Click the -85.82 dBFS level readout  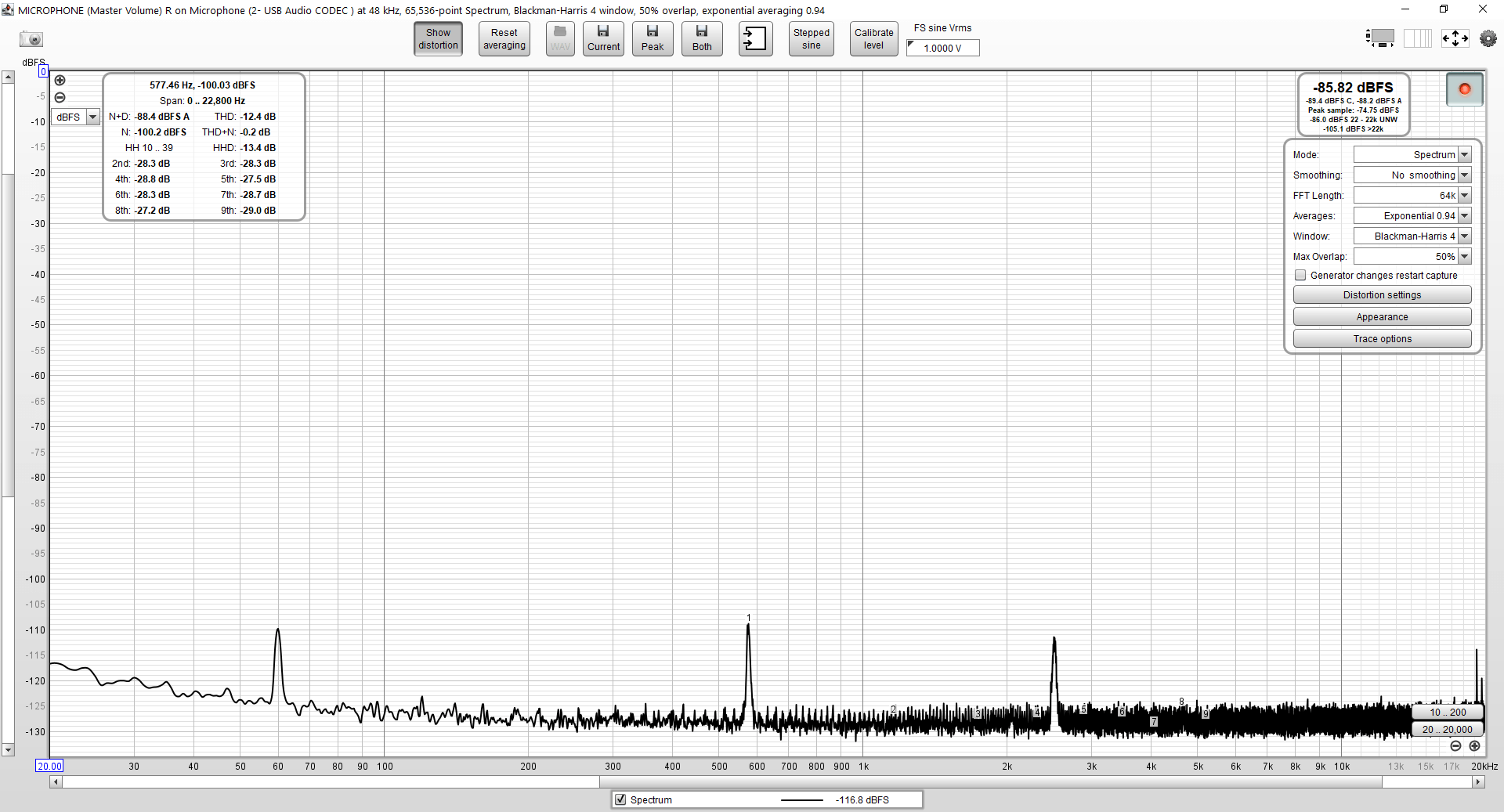click(1353, 88)
